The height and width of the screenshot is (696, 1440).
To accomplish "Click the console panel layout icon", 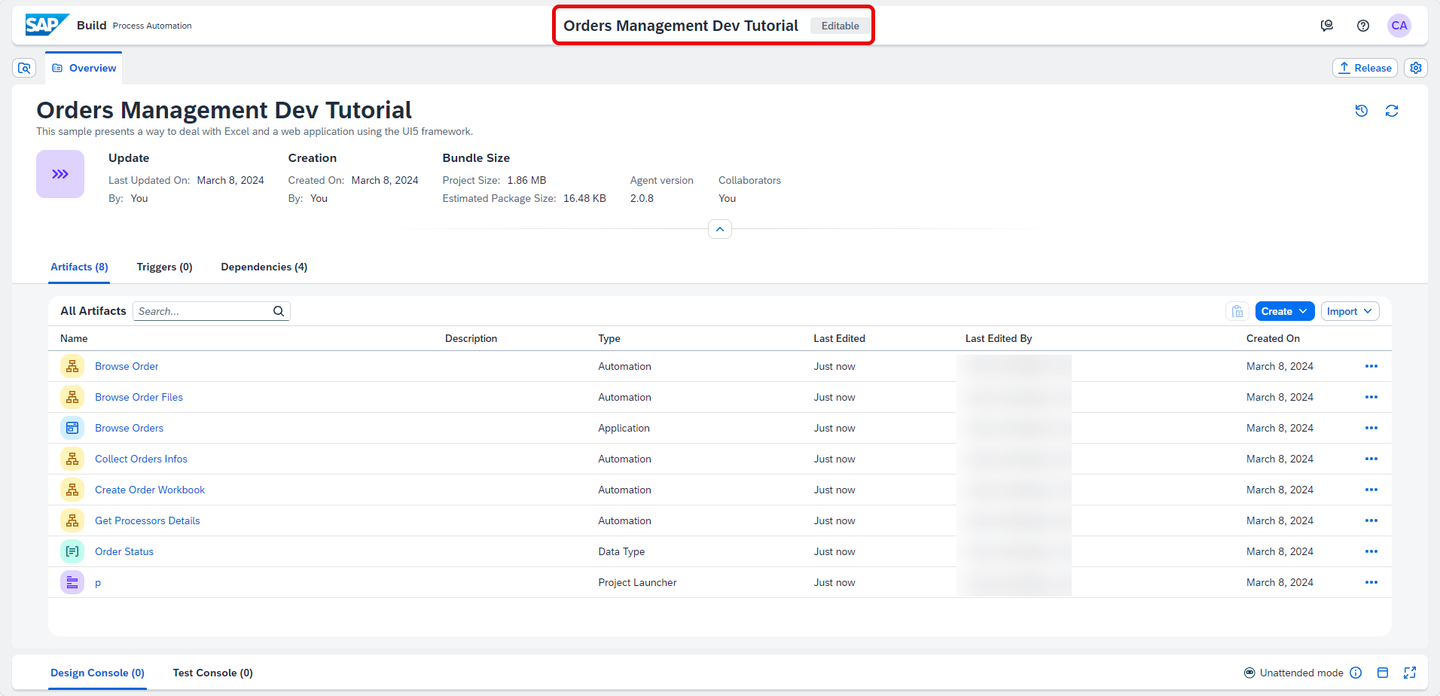I will [x=1383, y=673].
